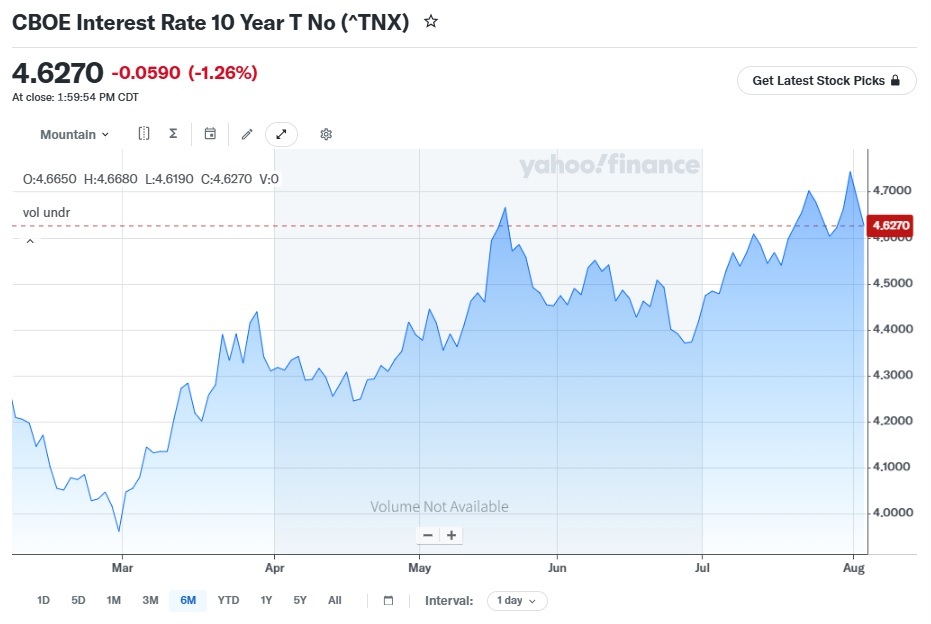This screenshot has height=624, width=931.
Task: Open the comparison tool icon
Action: coord(144,134)
